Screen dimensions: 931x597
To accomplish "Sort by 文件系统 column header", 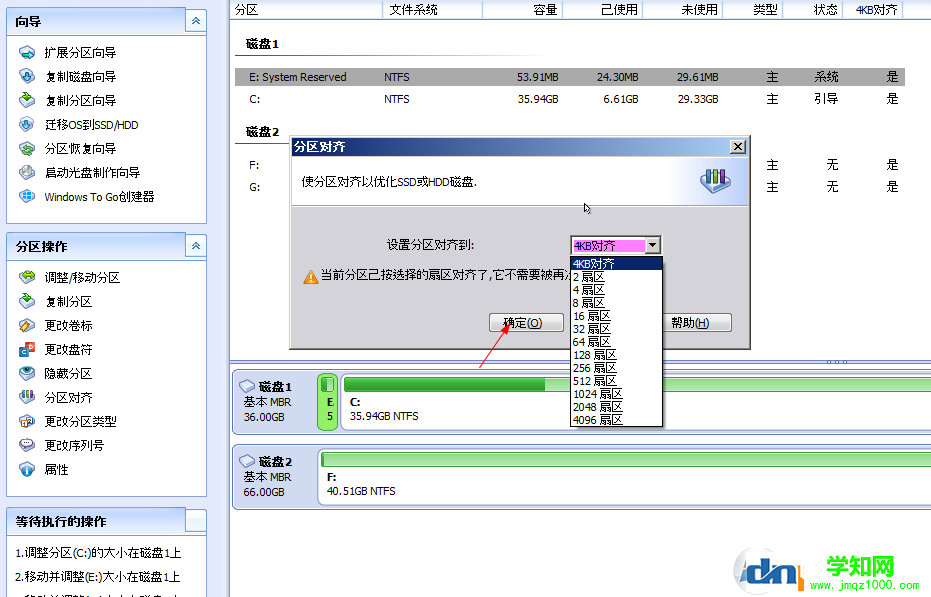I will 433,10.
